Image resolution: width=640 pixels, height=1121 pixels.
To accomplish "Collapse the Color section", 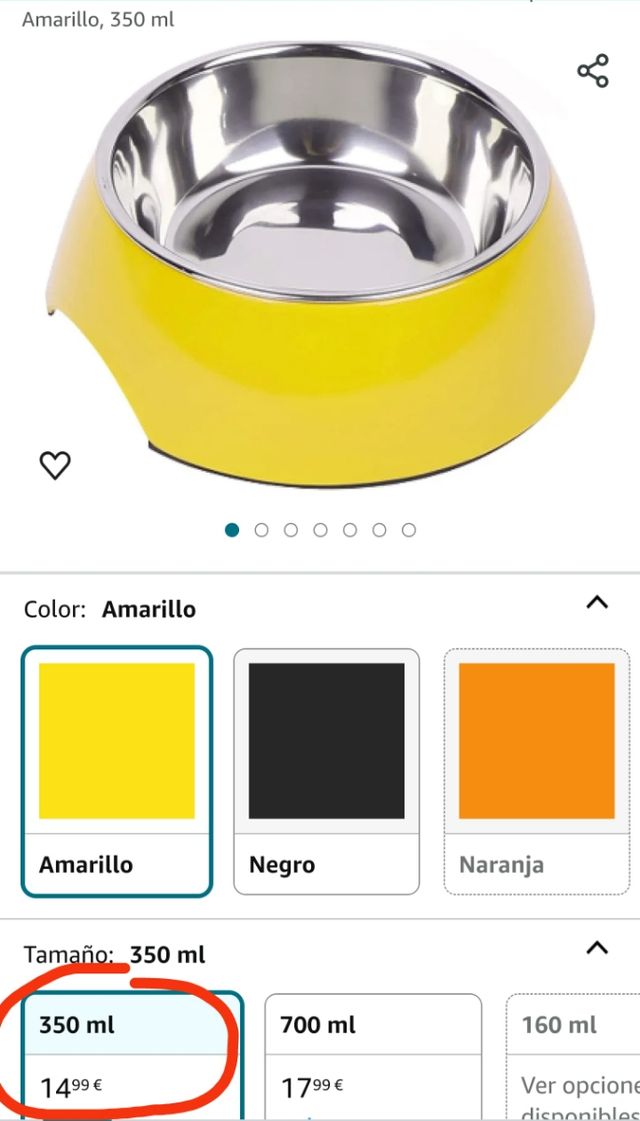I will point(597,602).
